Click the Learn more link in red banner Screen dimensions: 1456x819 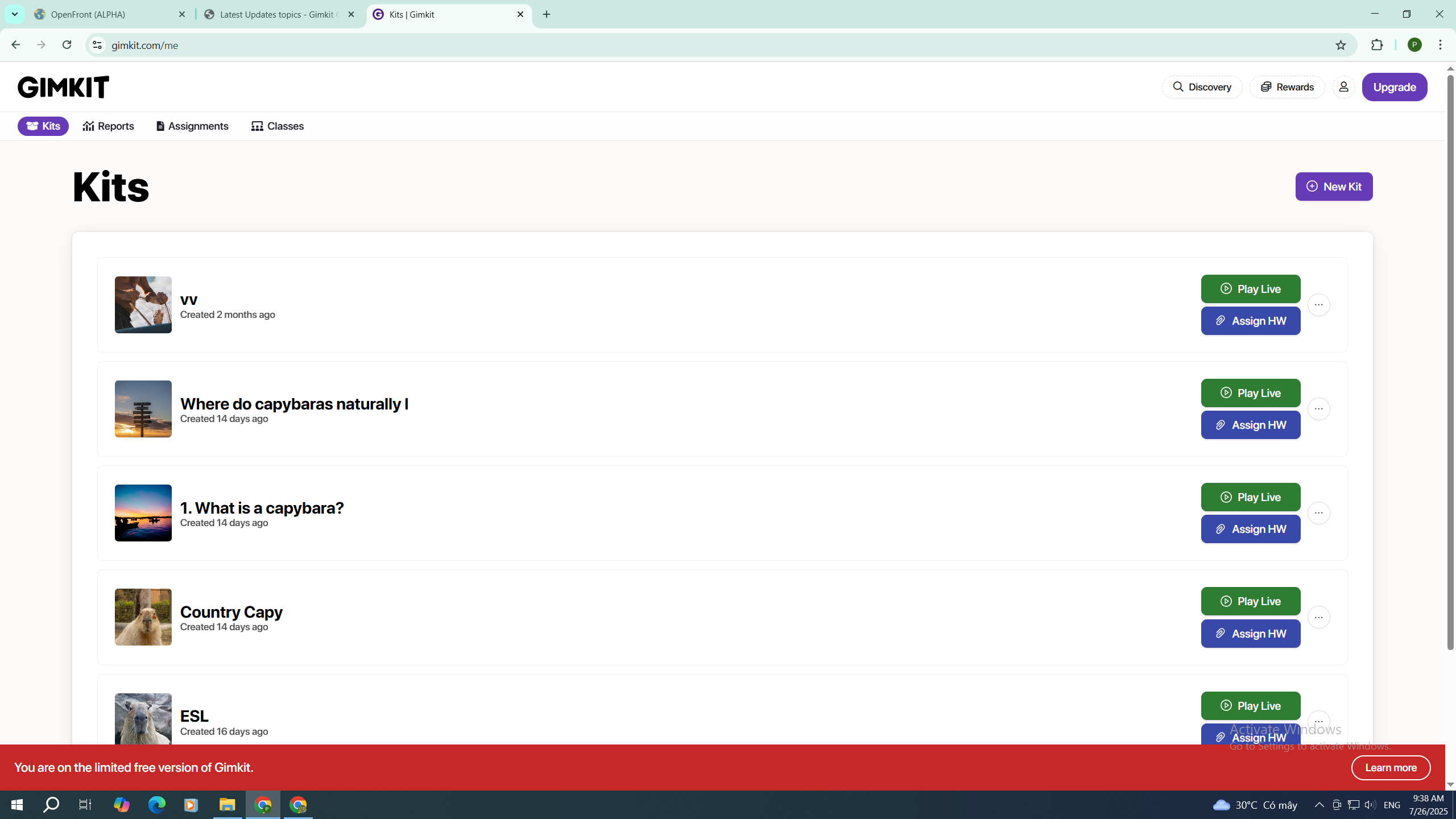(x=1391, y=768)
